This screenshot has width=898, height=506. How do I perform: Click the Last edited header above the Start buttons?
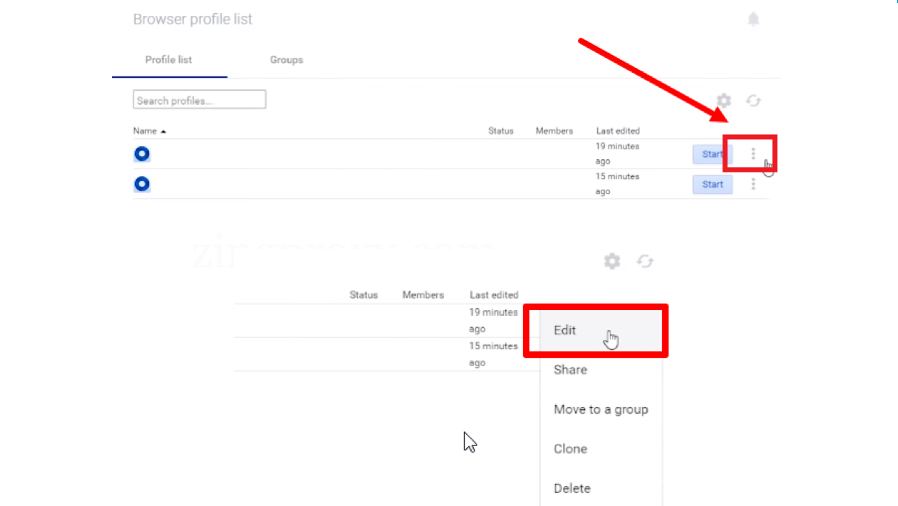(618, 131)
